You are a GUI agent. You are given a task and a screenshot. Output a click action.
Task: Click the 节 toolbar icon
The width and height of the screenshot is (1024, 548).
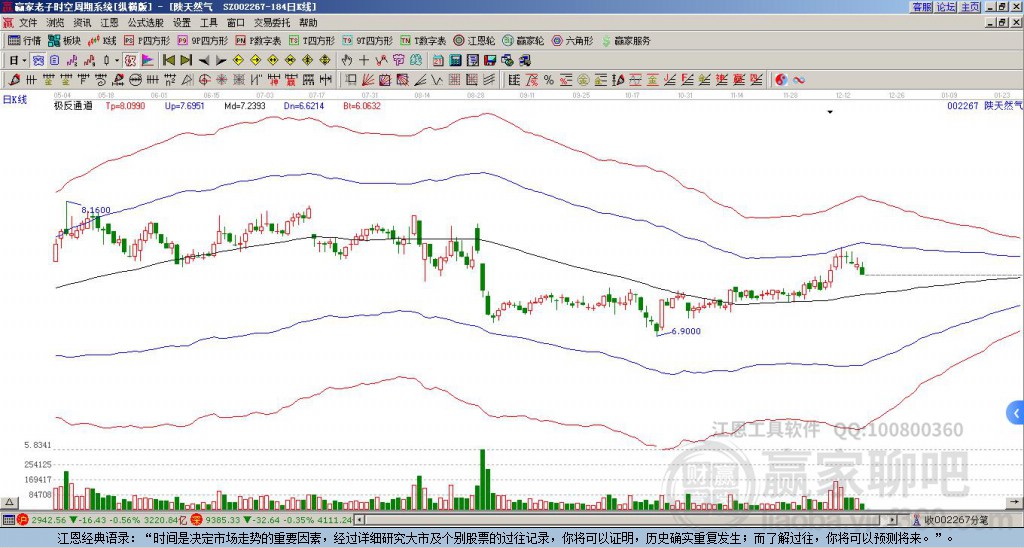[398, 60]
